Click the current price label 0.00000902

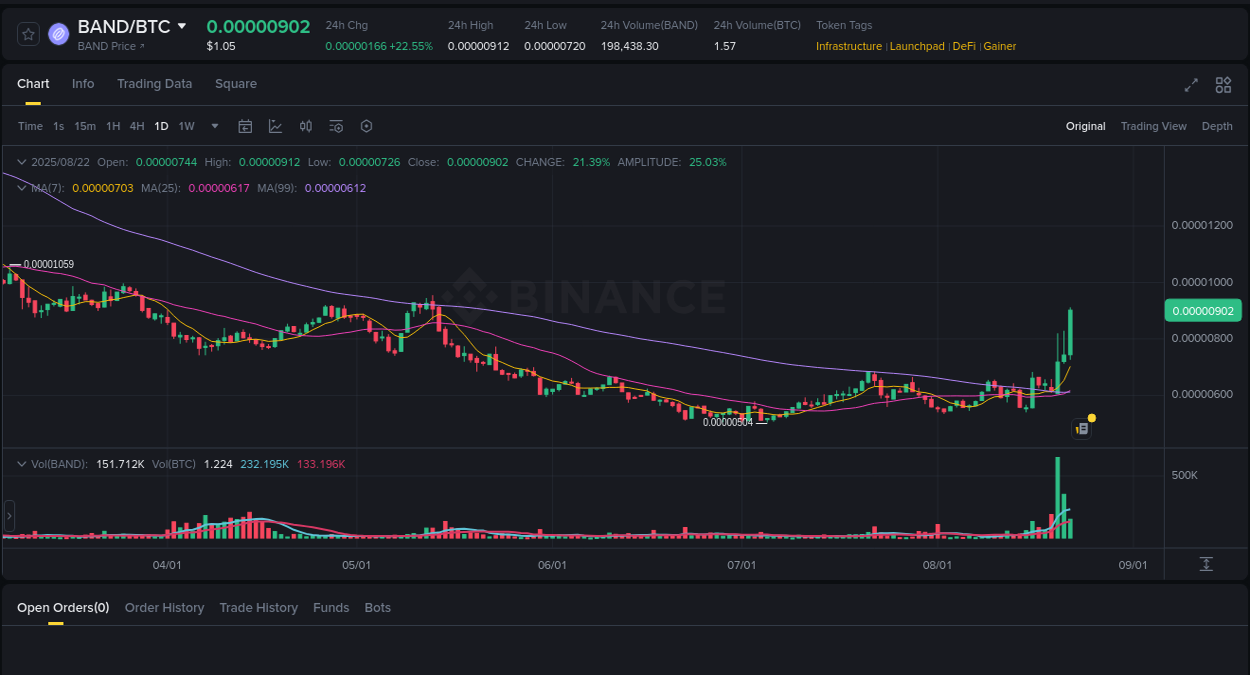[x=1202, y=311]
